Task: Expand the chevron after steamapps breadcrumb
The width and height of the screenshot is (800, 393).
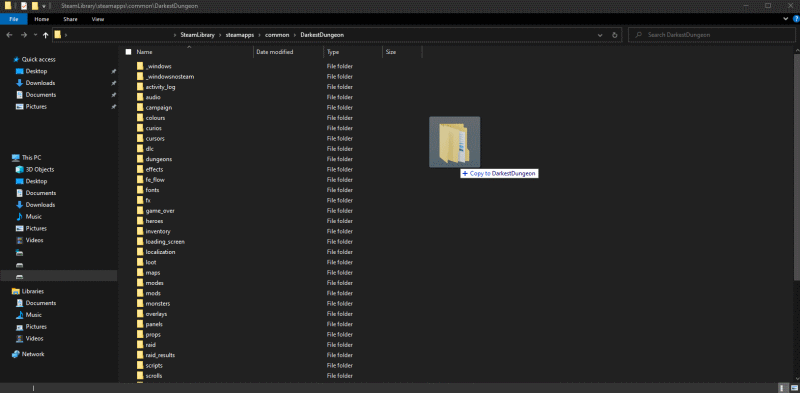Action: click(260, 35)
